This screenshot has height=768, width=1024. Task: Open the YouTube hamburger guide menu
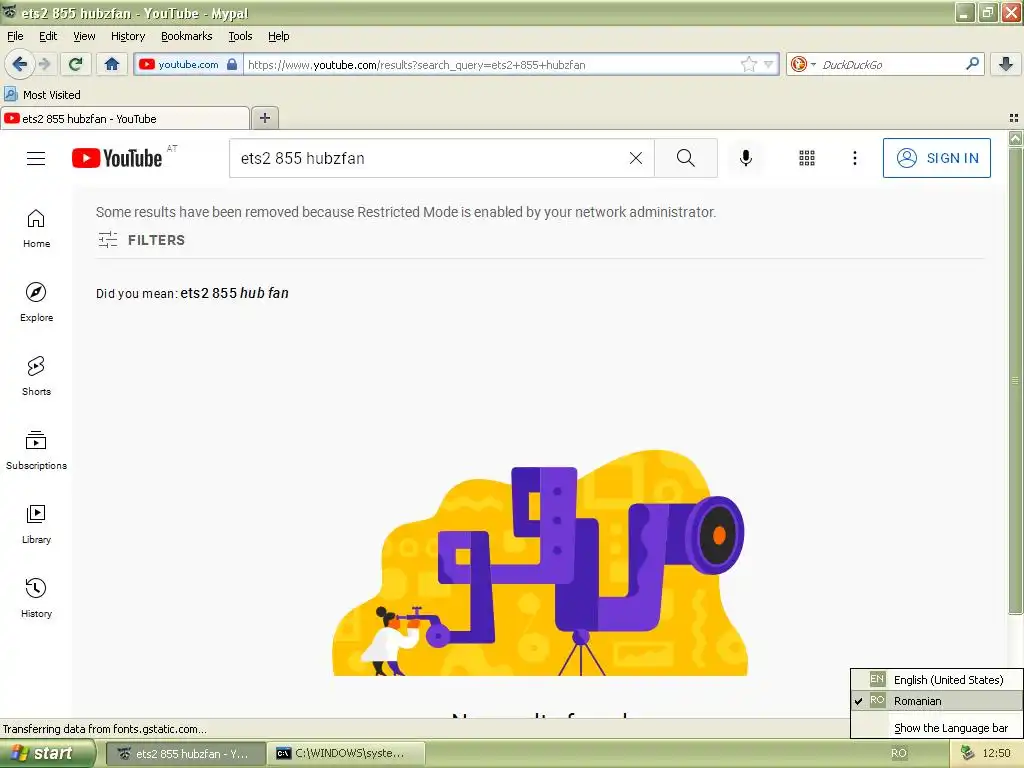click(36, 158)
